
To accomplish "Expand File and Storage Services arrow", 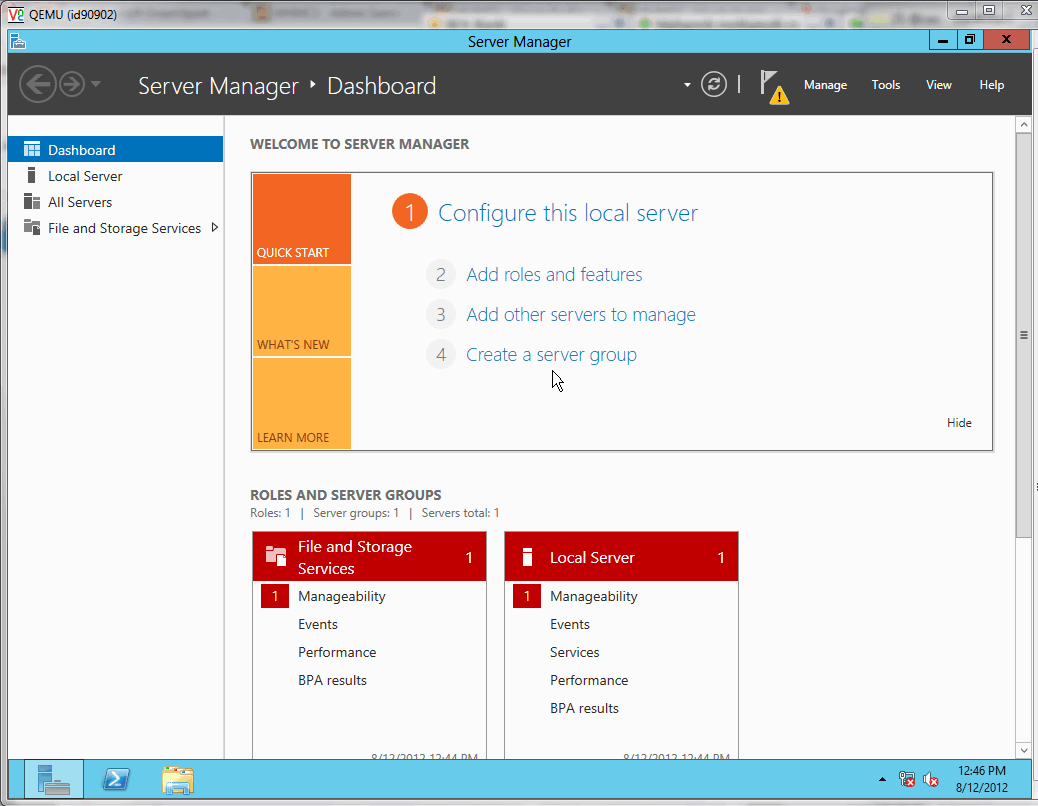I will 214,228.
